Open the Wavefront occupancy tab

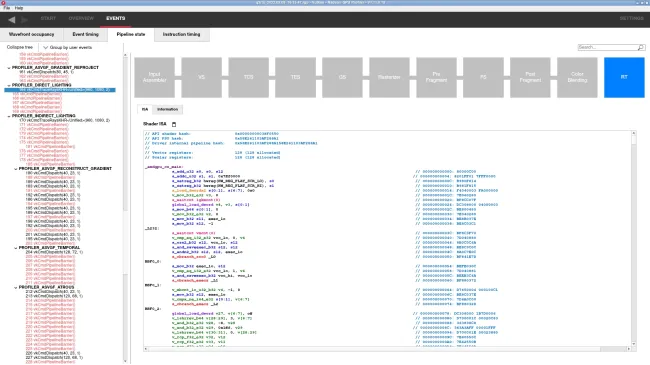click(32, 34)
